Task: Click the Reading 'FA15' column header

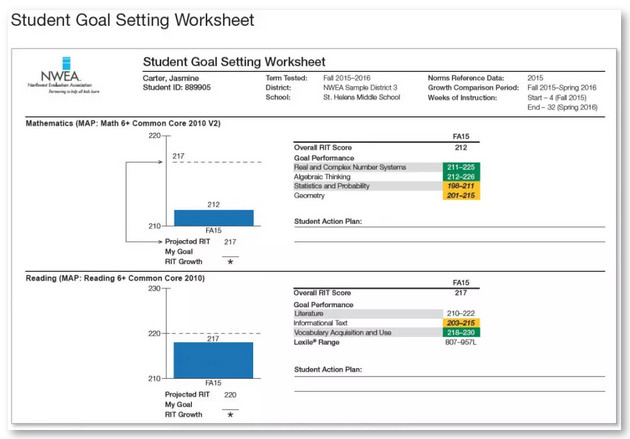Action: tap(461, 283)
